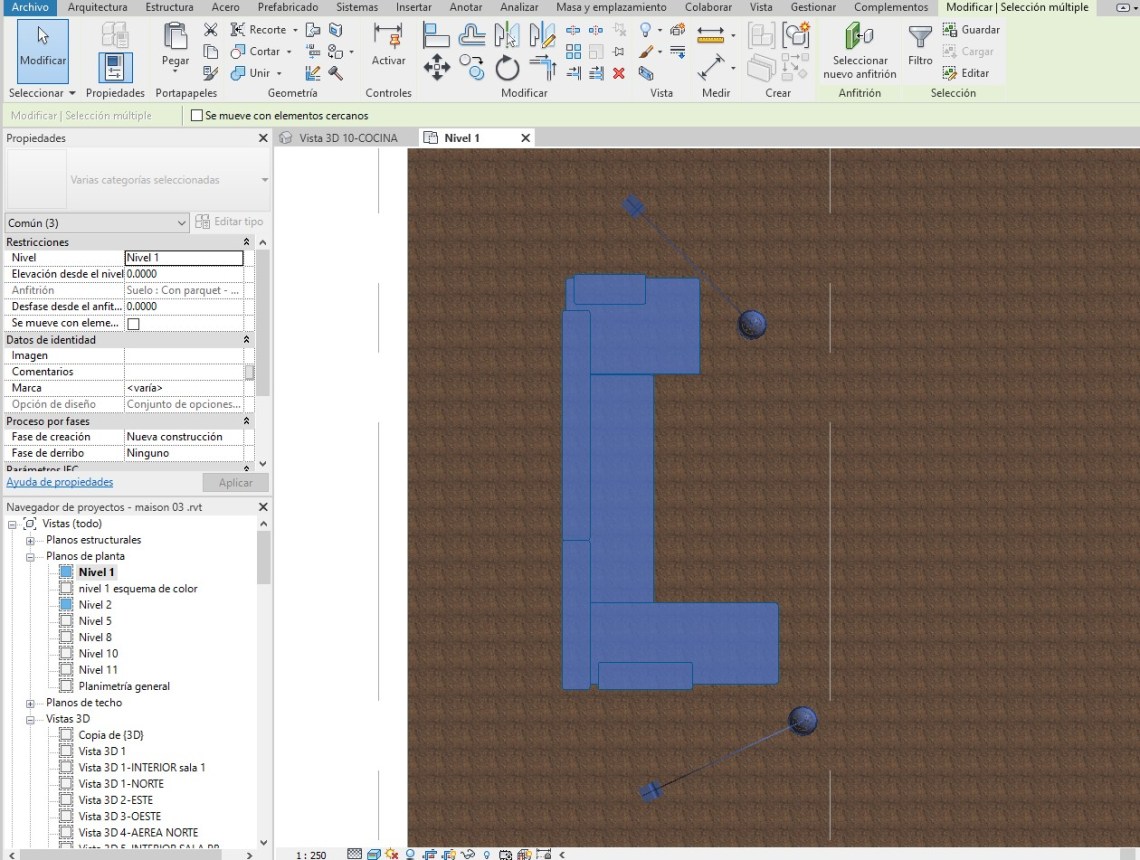The width and height of the screenshot is (1140, 860).
Task: Toggle 'Se mueve con eleme...' property checkbox
Action: [133, 324]
